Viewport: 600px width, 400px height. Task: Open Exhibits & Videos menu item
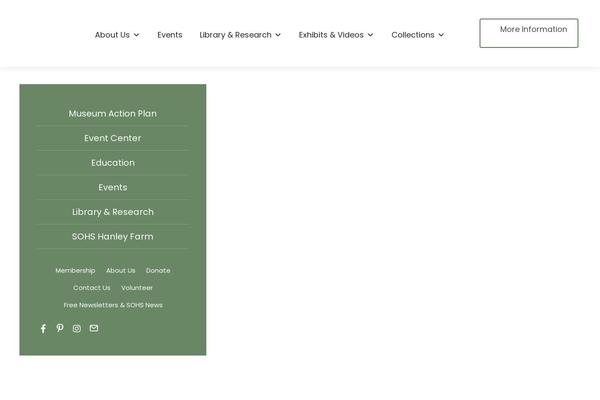(331, 35)
